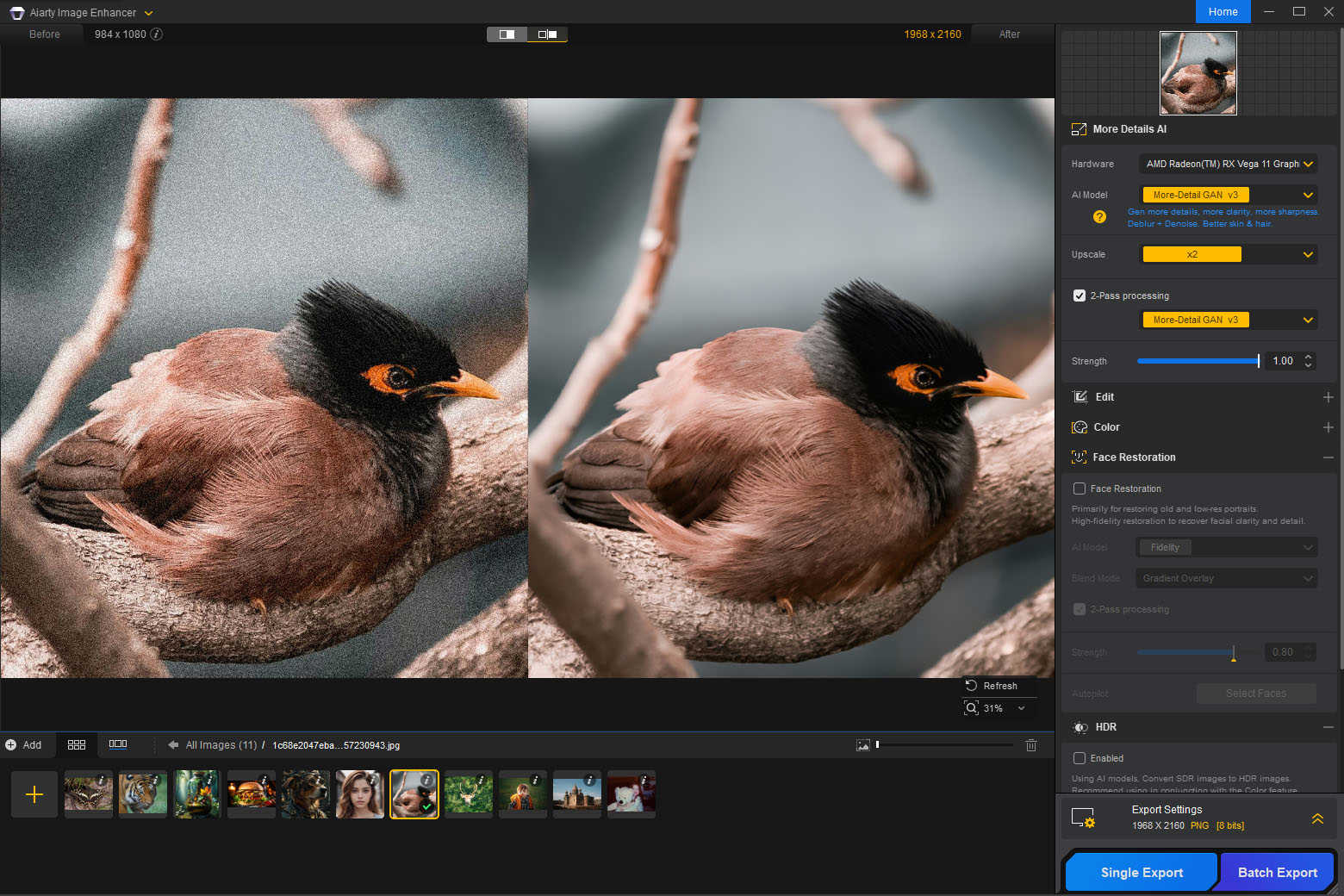Expand the Edit section
This screenshot has height=896, width=1344.
pos(1328,397)
